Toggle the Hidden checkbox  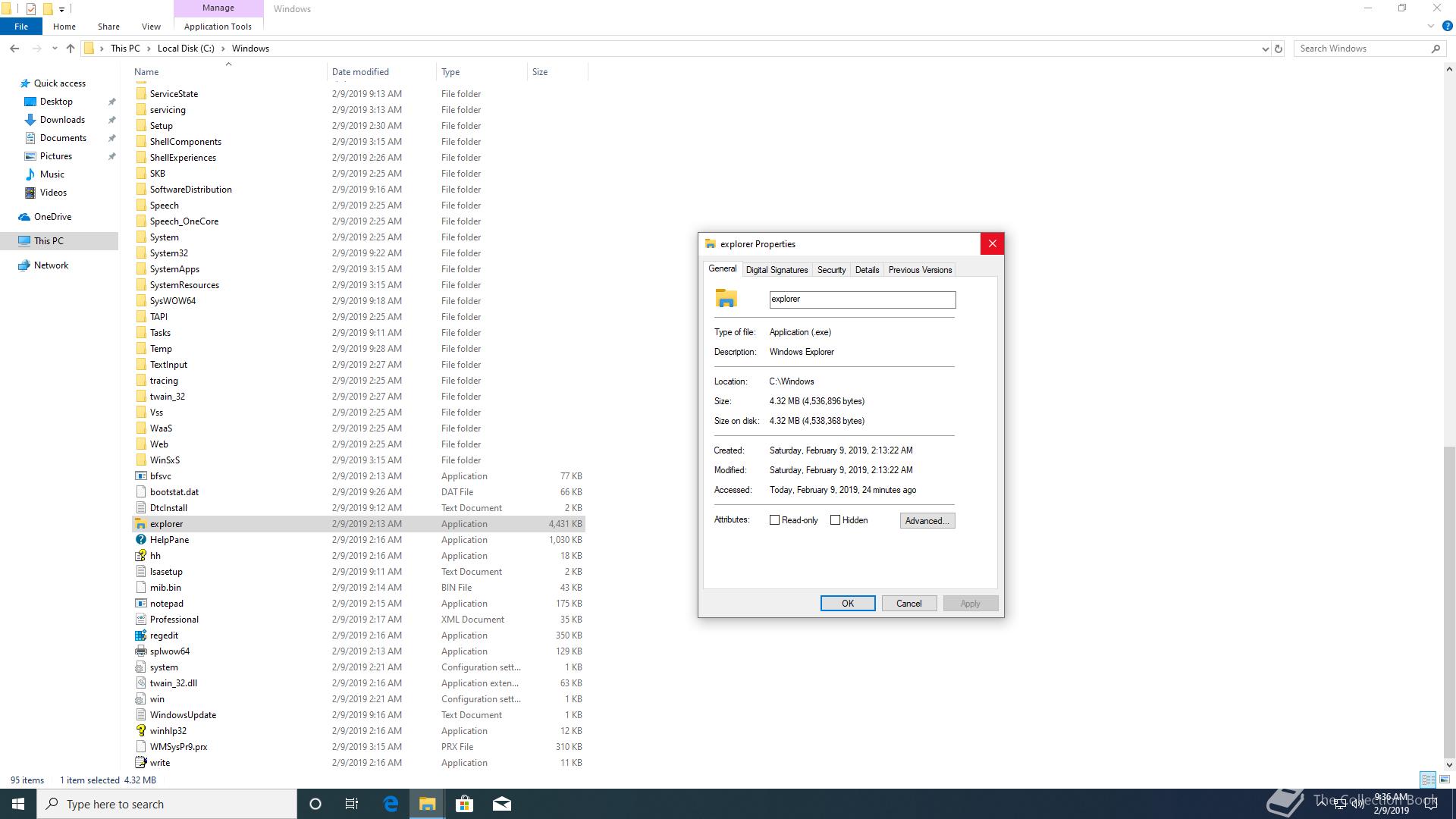point(835,520)
